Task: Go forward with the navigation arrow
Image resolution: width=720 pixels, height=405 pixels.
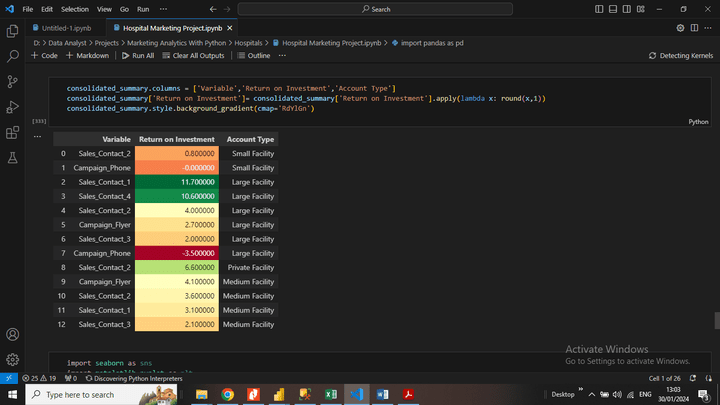Action: pyautogui.click(x=227, y=9)
